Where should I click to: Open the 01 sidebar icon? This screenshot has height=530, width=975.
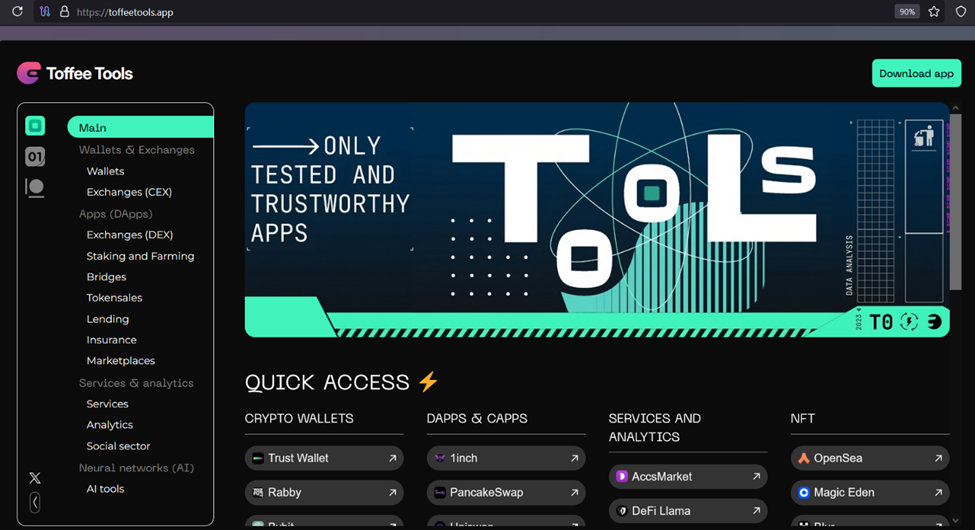pyautogui.click(x=35, y=157)
